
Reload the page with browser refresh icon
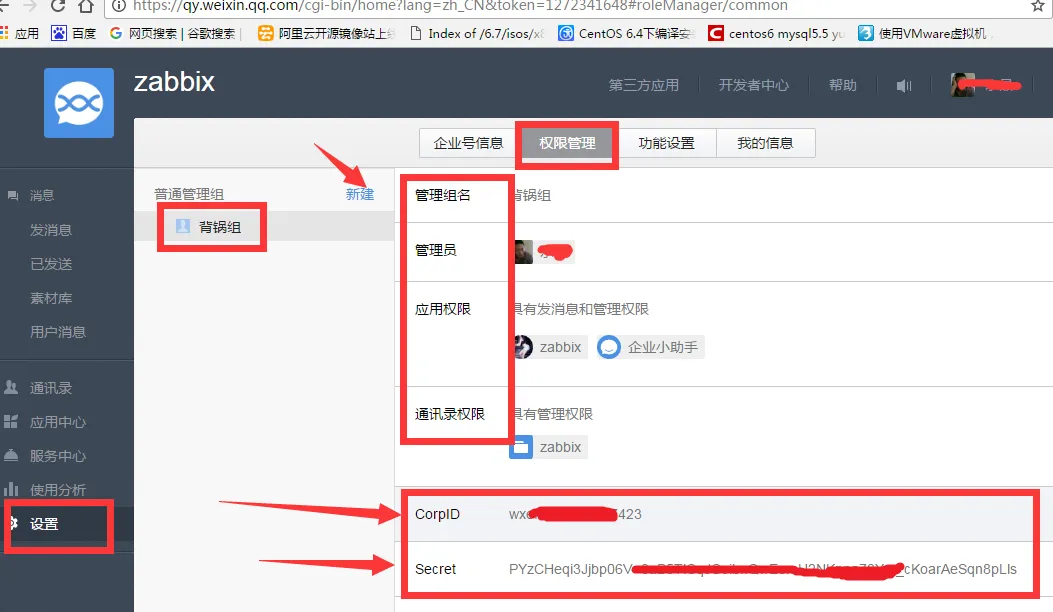point(58,6)
